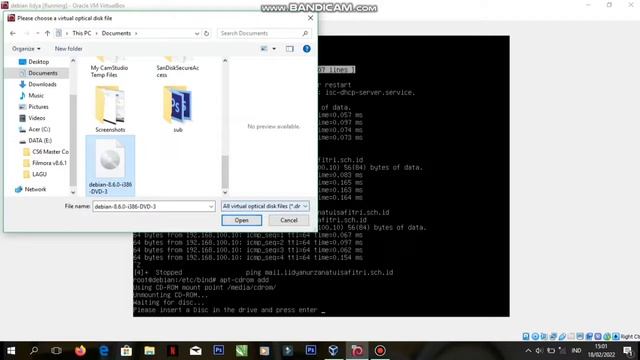Screen dimensions: 640x360
Task: Open the address bar history dropdown
Action: pos(197,33)
